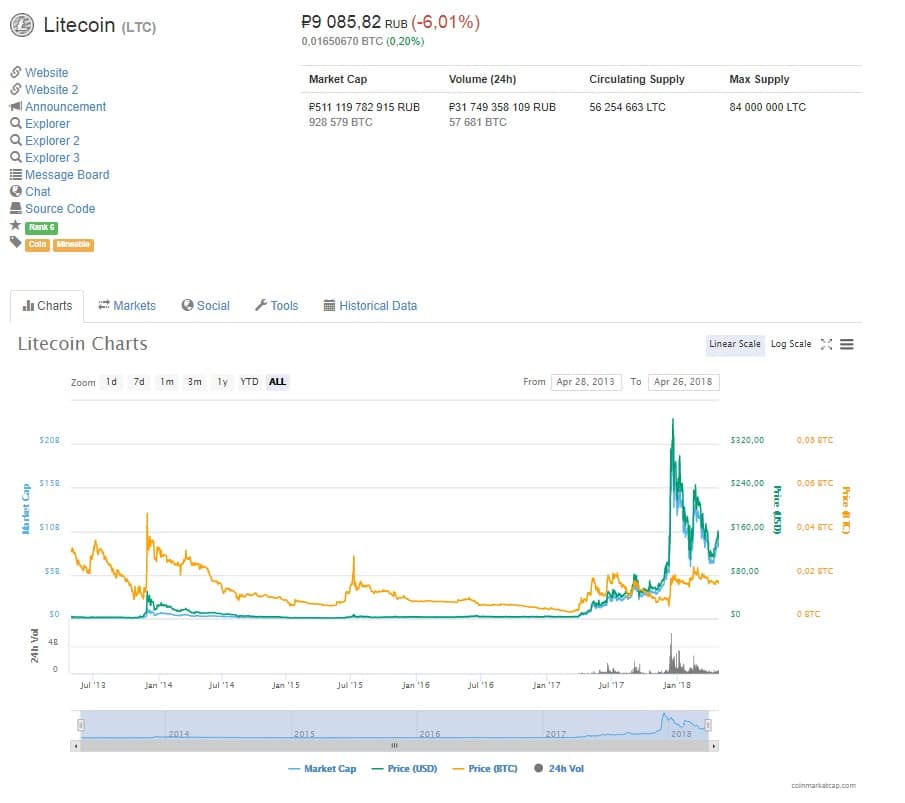Click the orange Mineable tag
Screen dimensions: 905x803
click(73, 245)
